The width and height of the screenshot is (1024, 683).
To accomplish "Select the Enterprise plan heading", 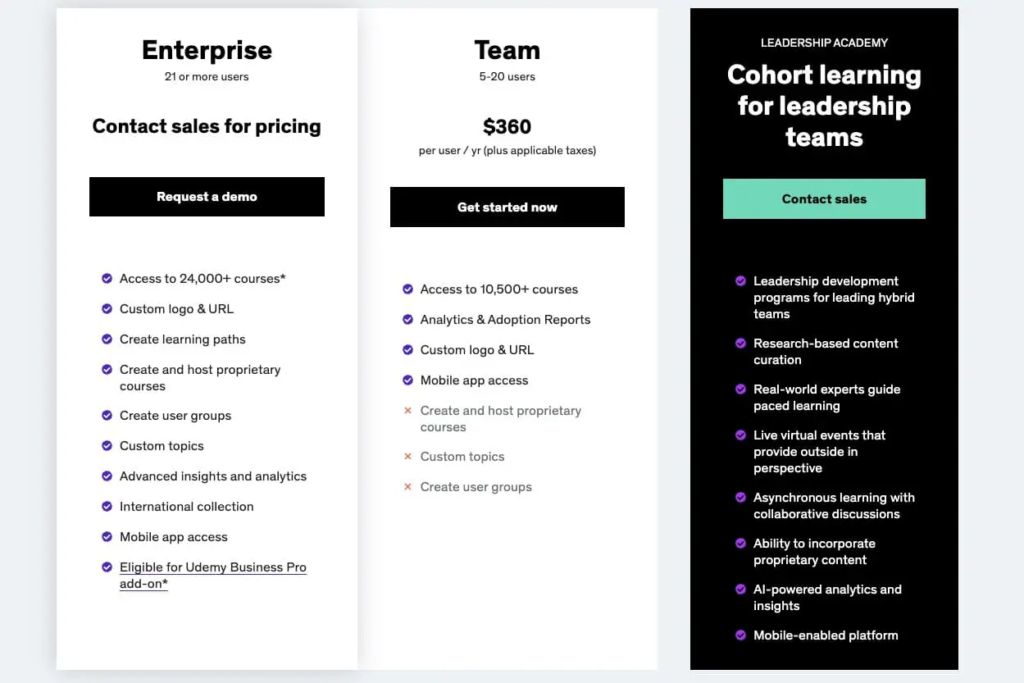I will [x=207, y=50].
